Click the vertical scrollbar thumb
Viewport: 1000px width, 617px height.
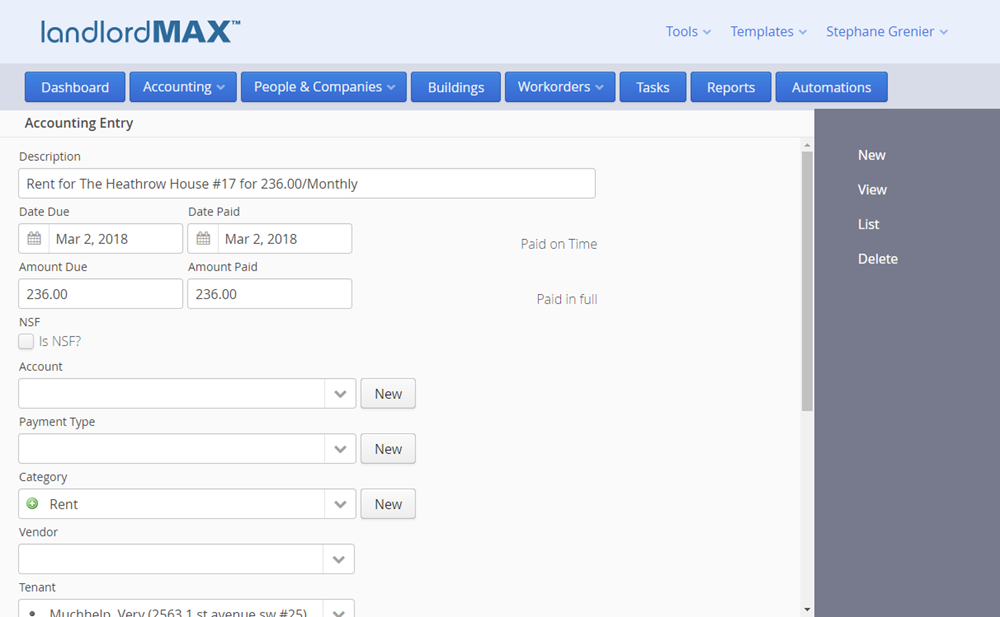(x=807, y=281)
